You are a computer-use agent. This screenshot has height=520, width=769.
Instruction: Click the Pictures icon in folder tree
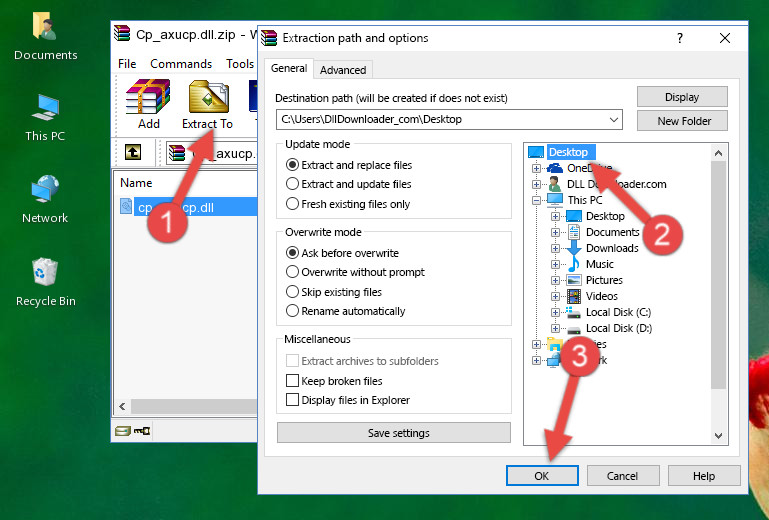[574, 281]
